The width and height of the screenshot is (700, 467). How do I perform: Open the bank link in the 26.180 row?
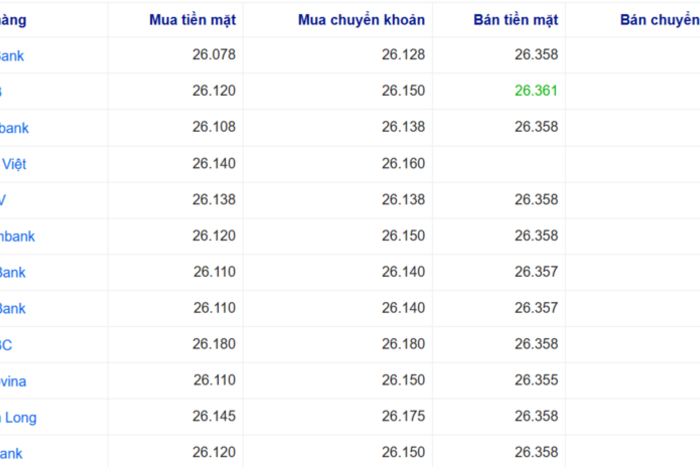[7, 345]
